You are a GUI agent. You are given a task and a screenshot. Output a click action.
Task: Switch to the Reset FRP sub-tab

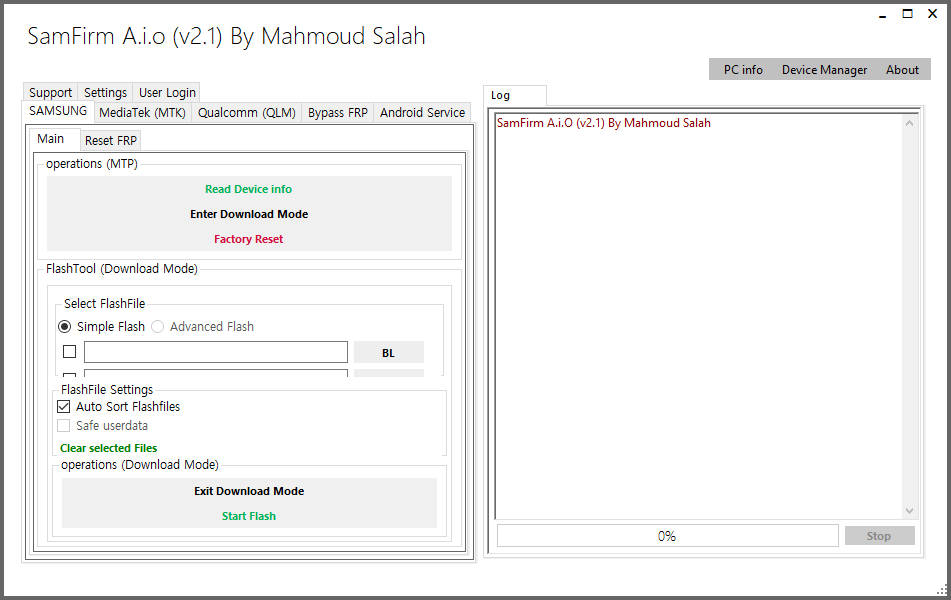(x=111, y=140)
